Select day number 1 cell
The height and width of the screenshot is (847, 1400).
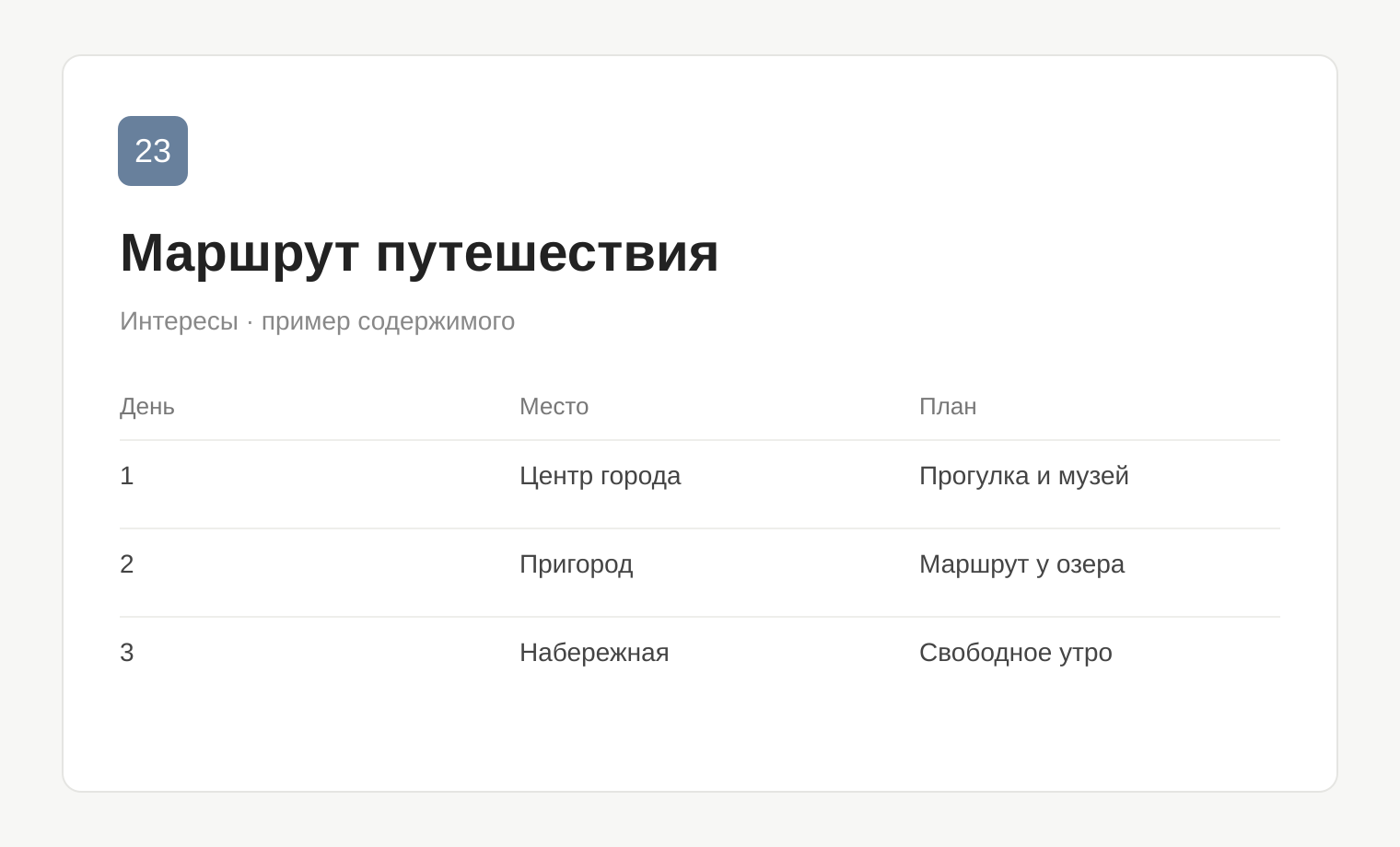click(x=127, y=476)
